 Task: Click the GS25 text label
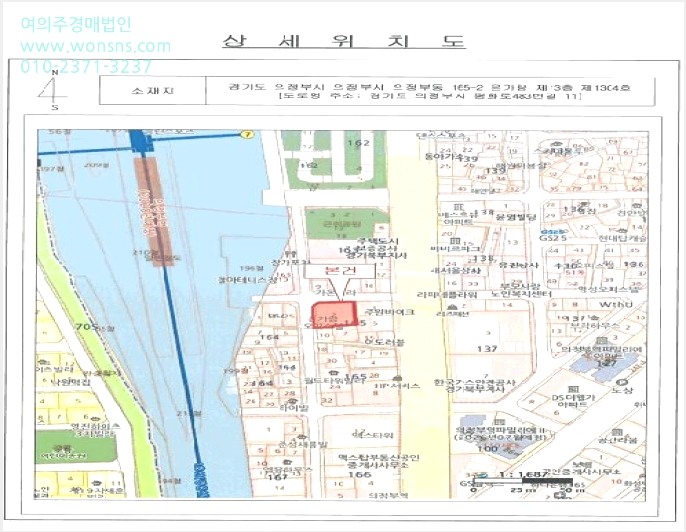pyautogui.click(x=553, y=238)
